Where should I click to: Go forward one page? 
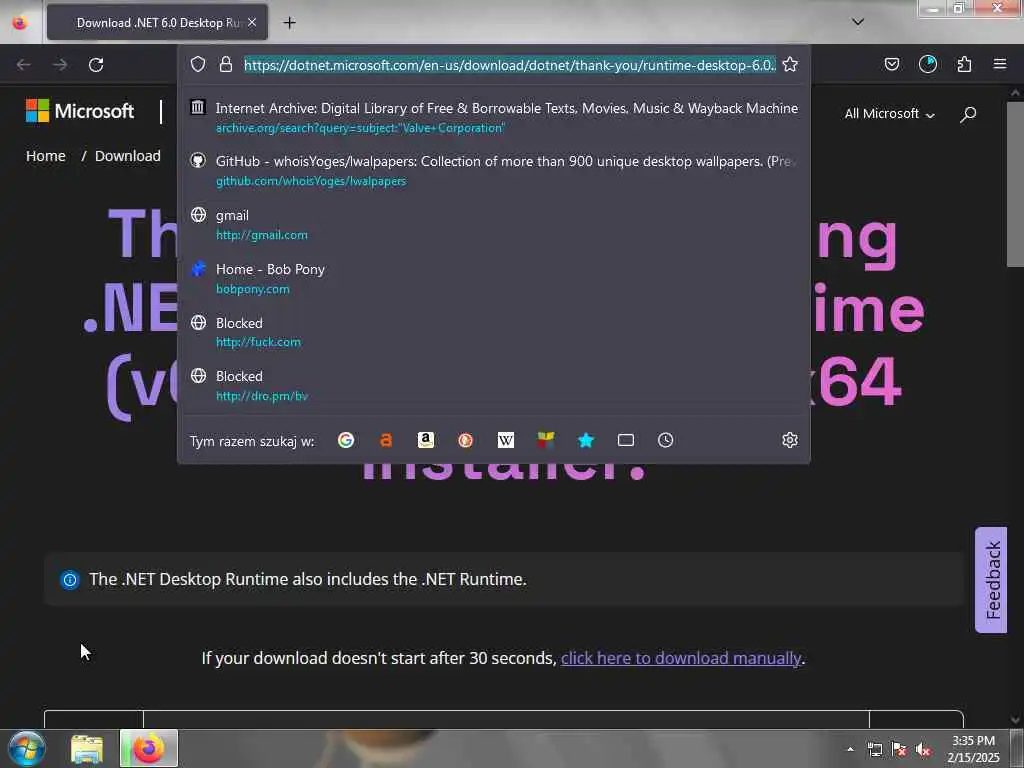tap(60, 65)
